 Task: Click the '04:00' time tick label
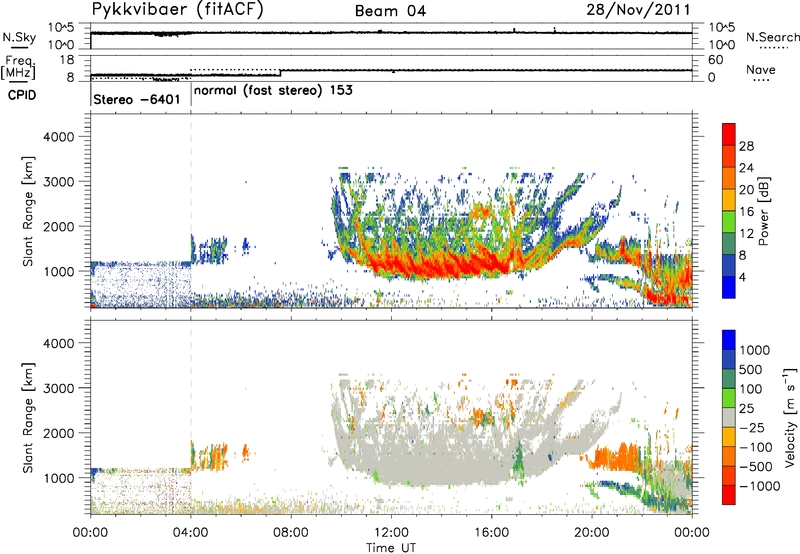pos(190,533)
